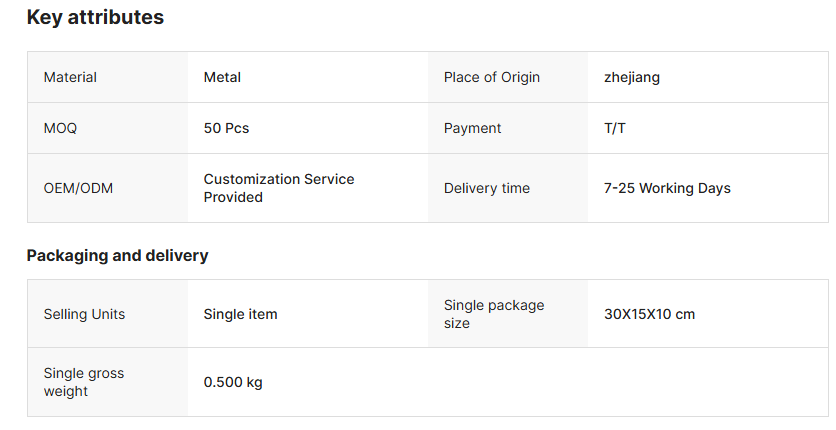
Task: Select the OEM/ODM label cell
Action: [78, 188]
